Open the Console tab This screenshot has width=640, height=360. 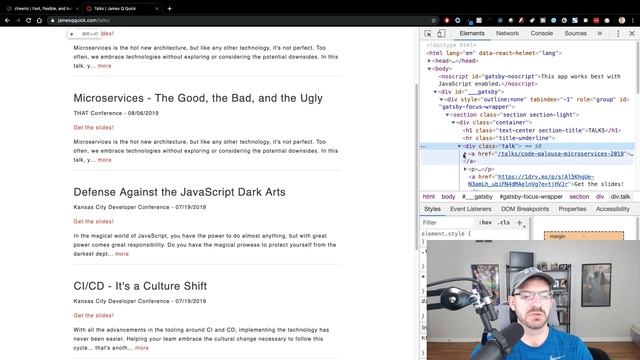(x=542, y=33)
